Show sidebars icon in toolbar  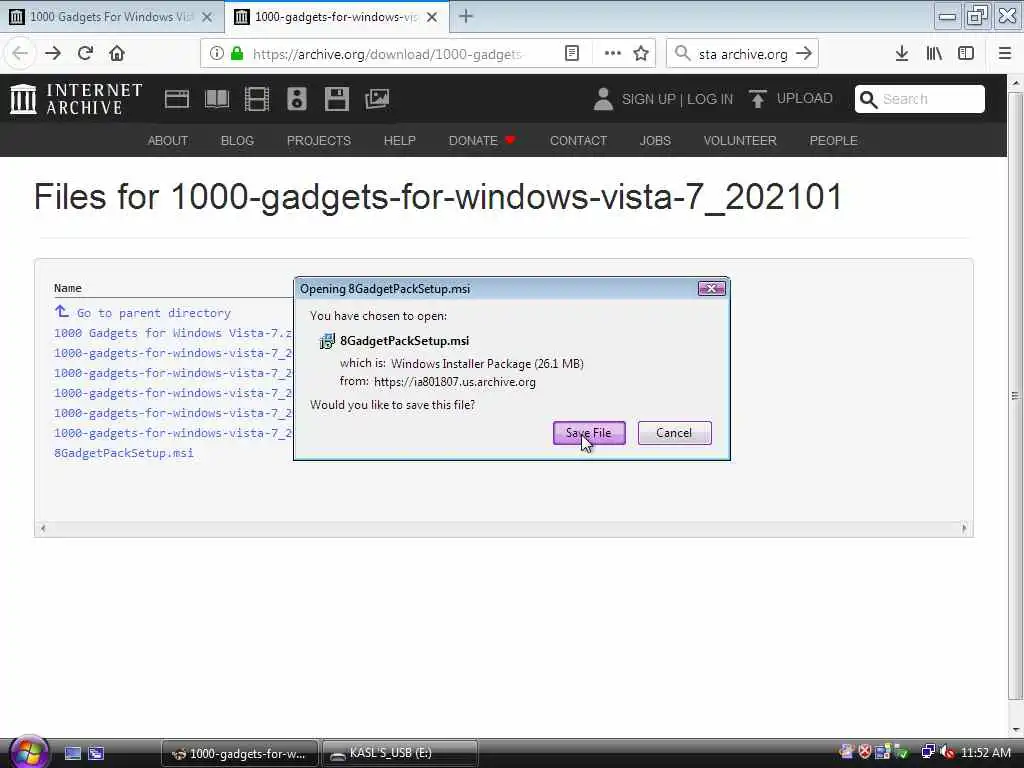pyautogui.click(x=966, y=54)
